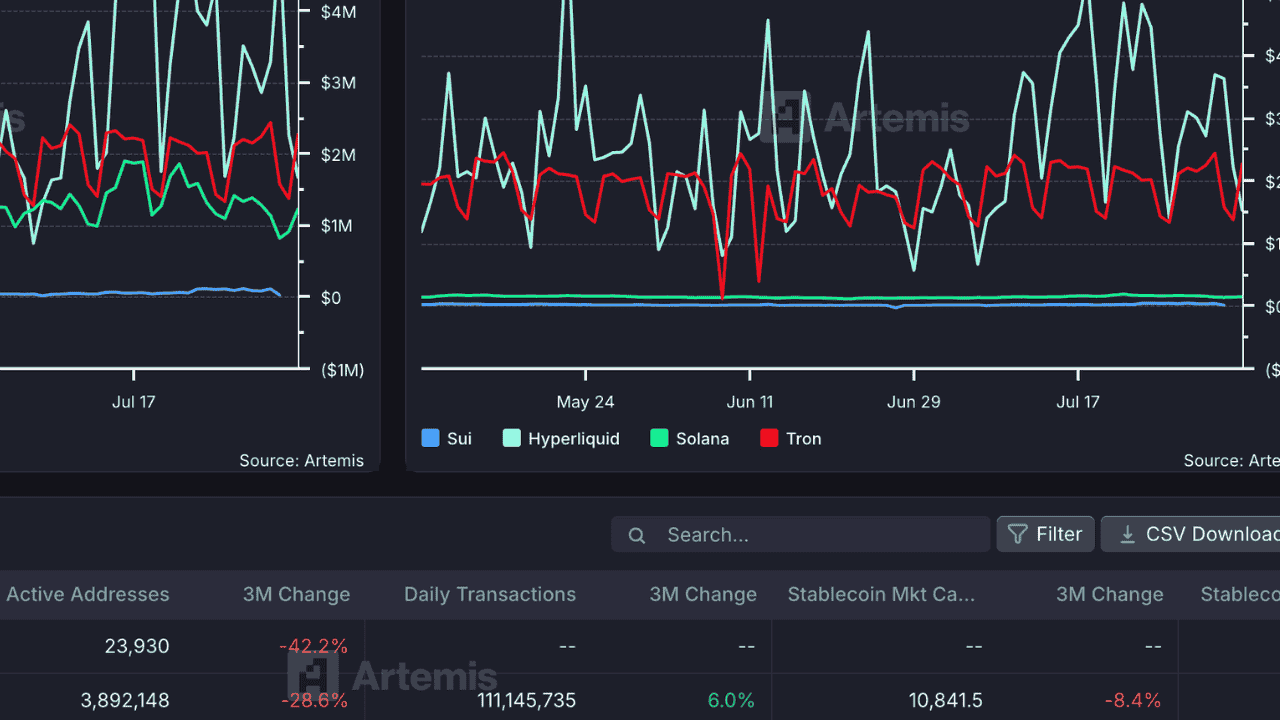
Task: Click the funnel icon on Filter button
Action: pos(1017,535)
